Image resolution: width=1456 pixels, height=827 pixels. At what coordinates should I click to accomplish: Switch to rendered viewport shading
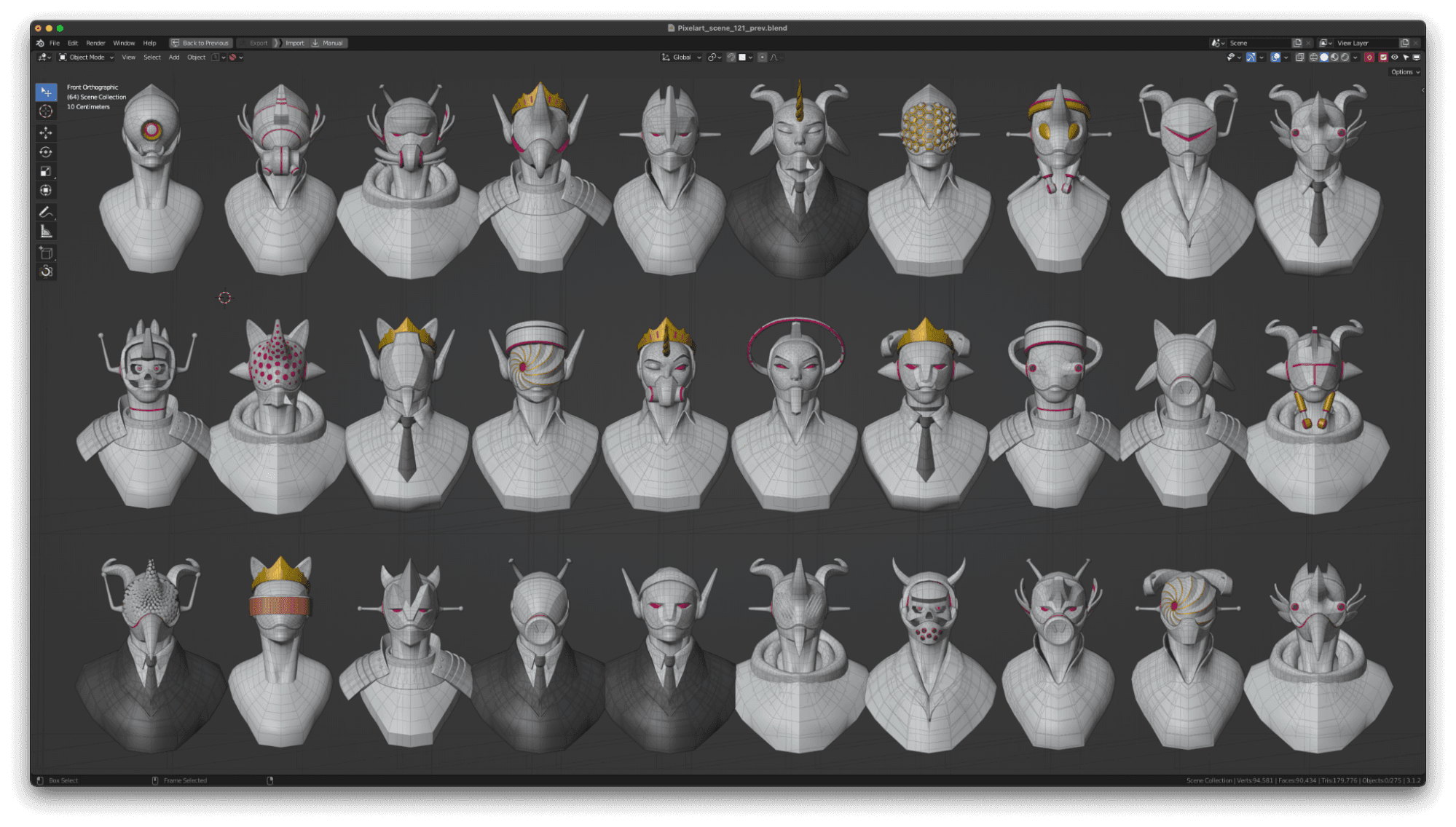click(x=1345, y=58)
